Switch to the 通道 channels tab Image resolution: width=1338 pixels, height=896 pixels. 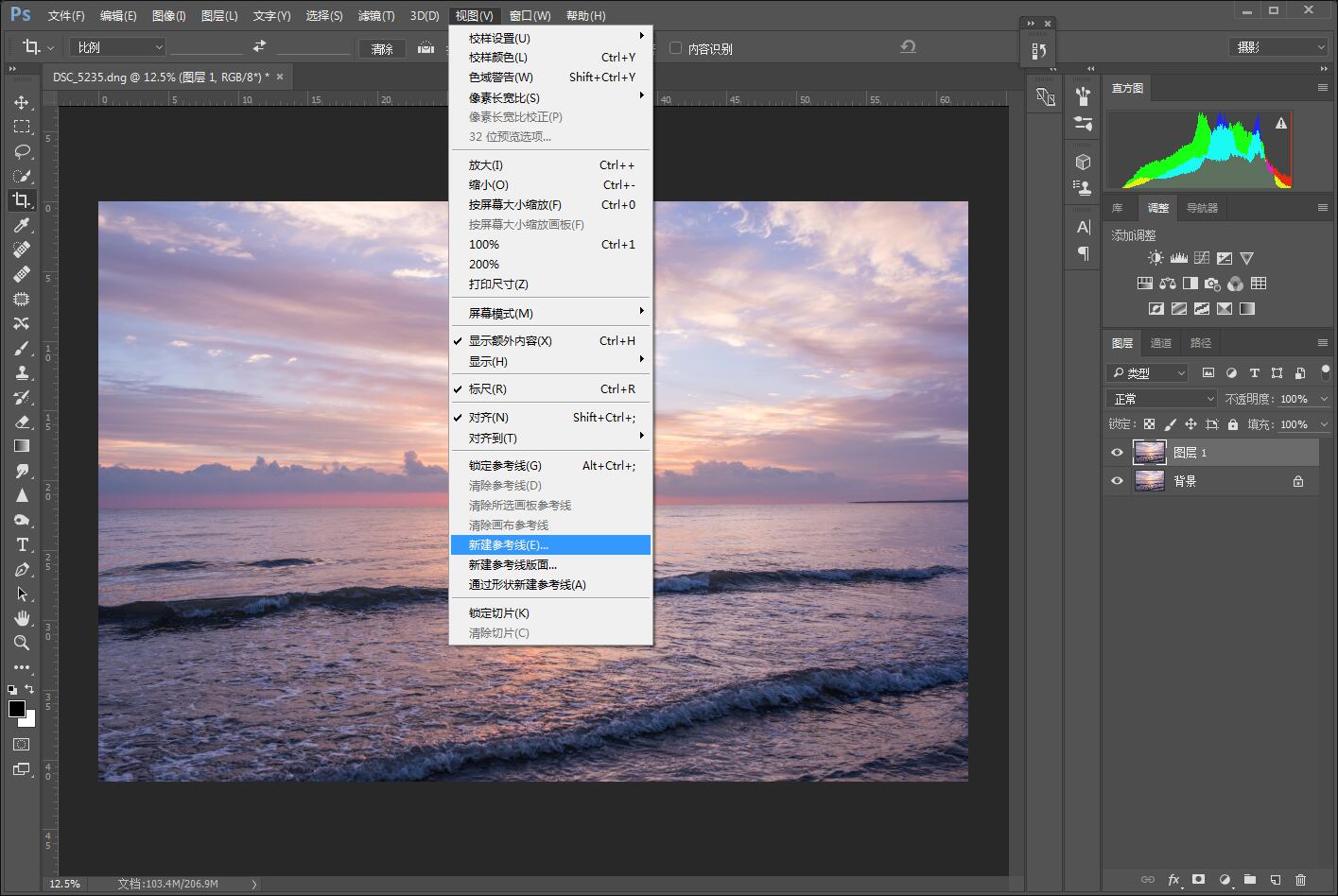[1161, 343]
